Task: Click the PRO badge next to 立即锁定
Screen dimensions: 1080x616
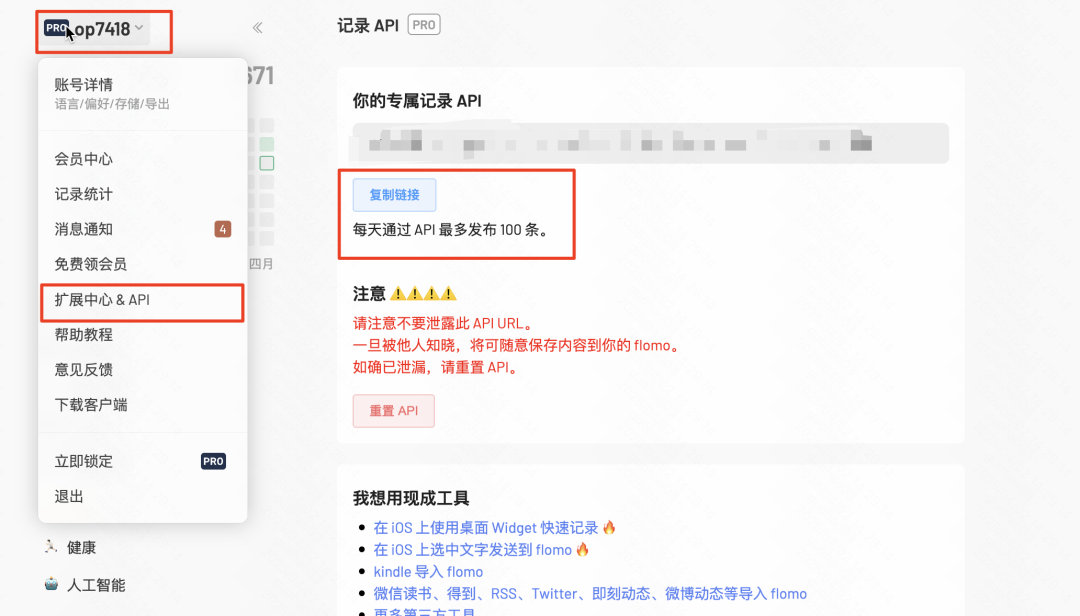Action: [x=214, y=461]
